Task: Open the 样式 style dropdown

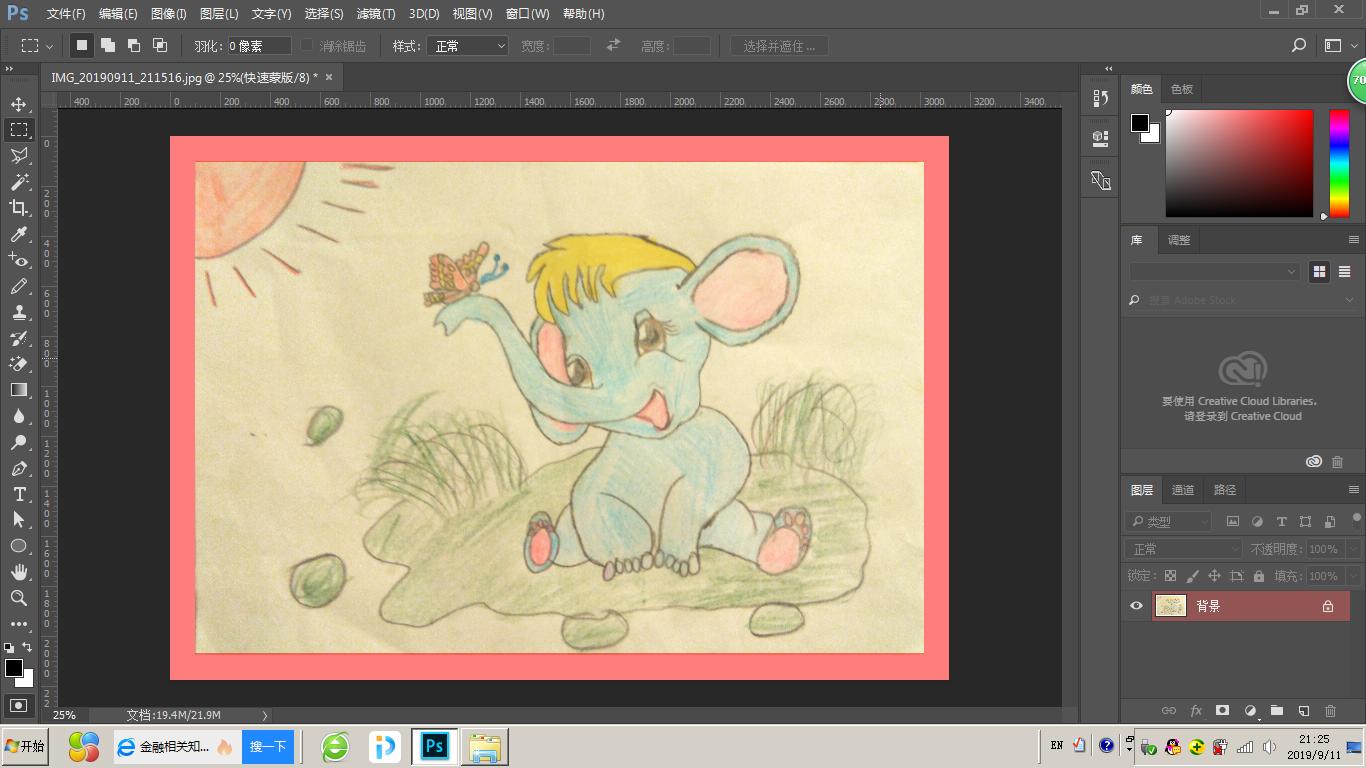Action: point(468,46)
